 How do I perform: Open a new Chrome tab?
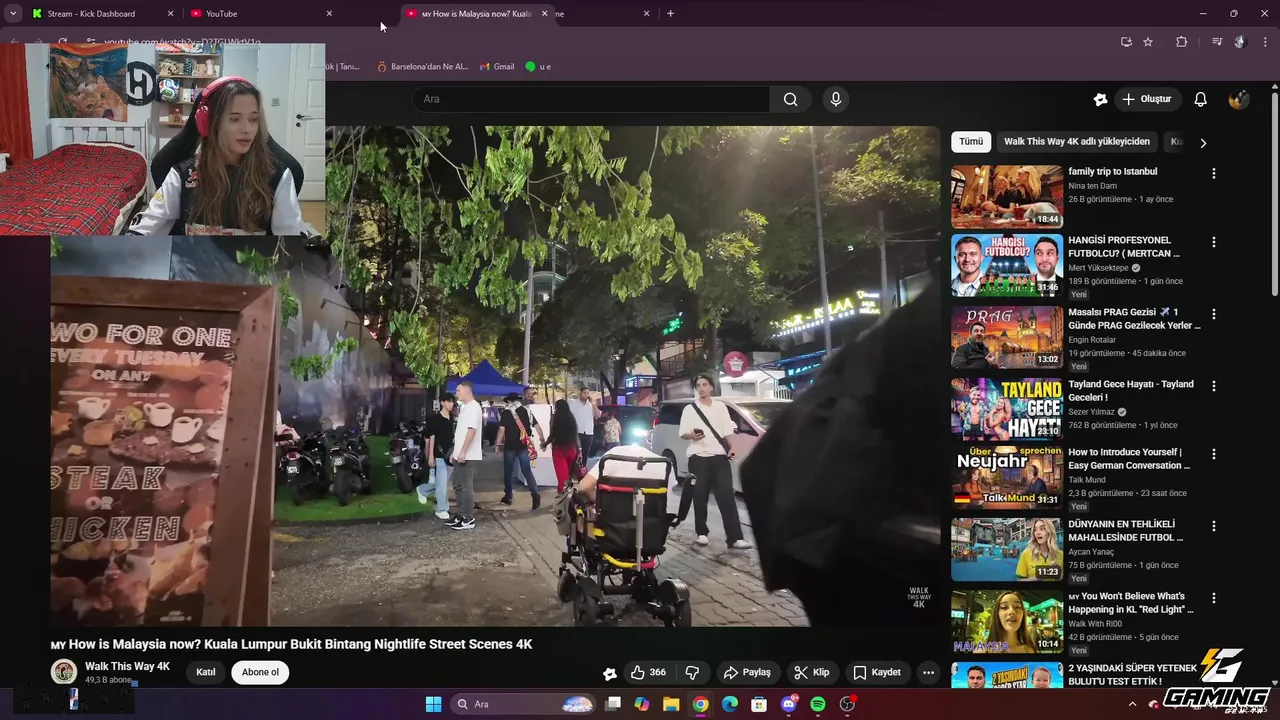pyautogui.click(x=670, y=14)
